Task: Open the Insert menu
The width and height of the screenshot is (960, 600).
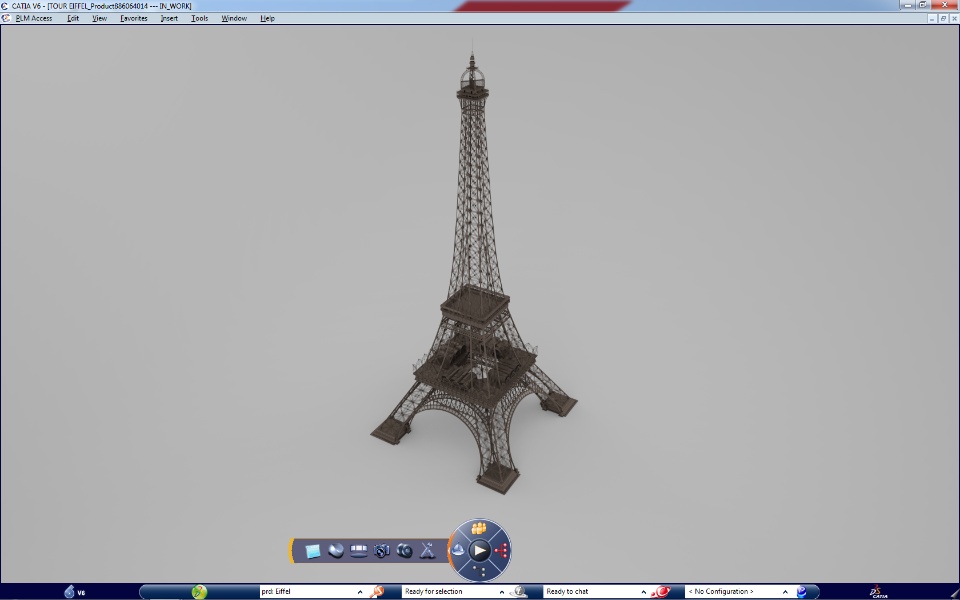Action: point(169,18)
